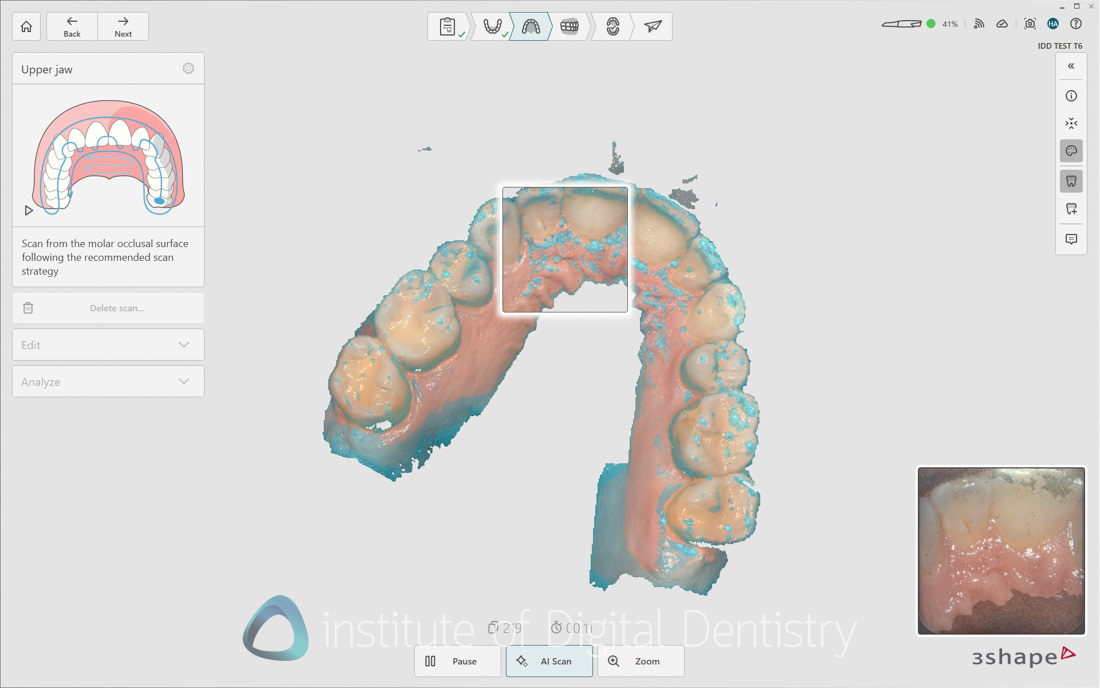The height and width of the screenshot is (688, 1100).
Task: Select the bite alignment step in workflow
Action: point(568,26)
